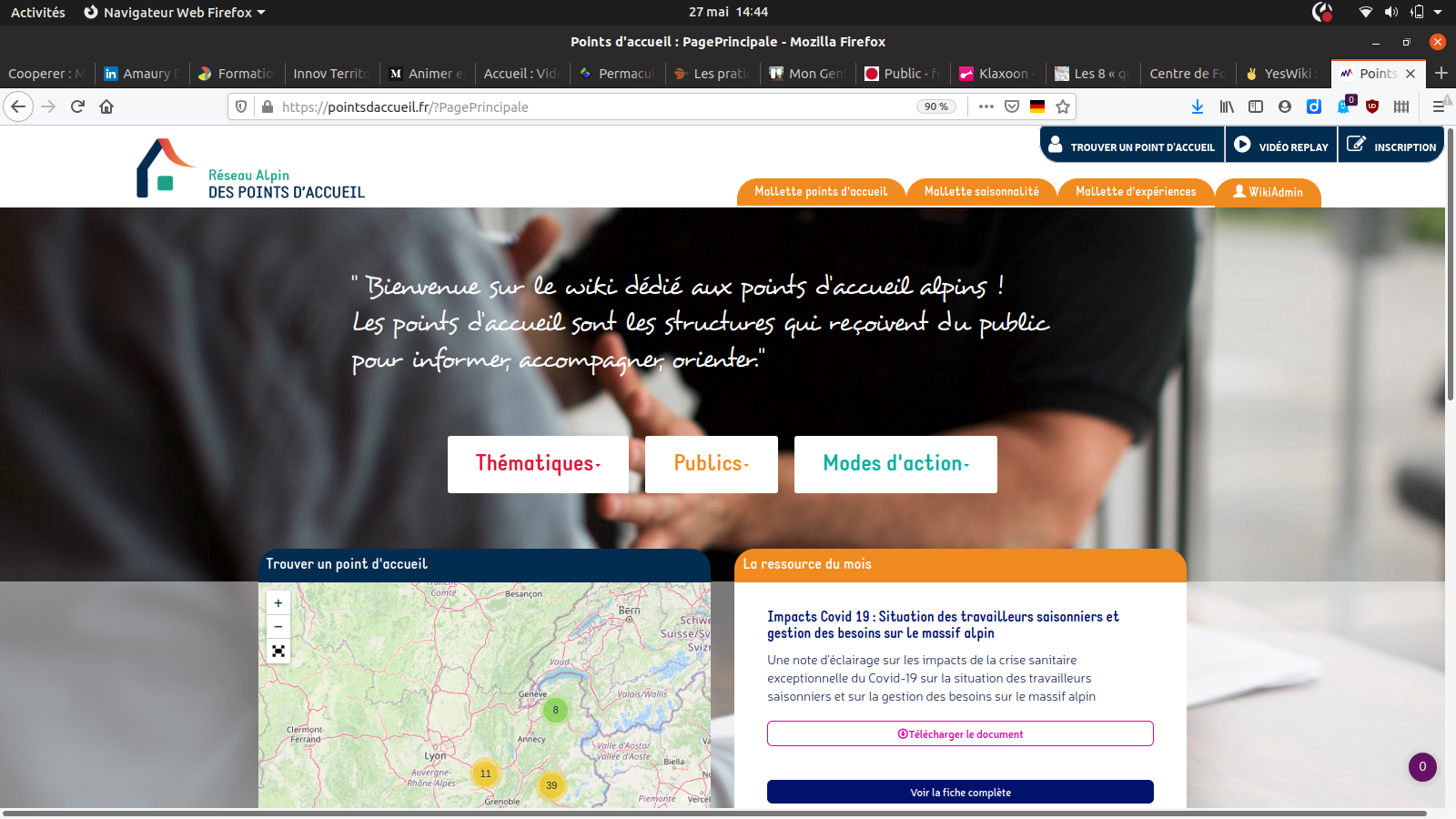Viewport: 1456px width, 819px height.
Task: Click the Ghostery extension icon
Action: point(1344,106)
